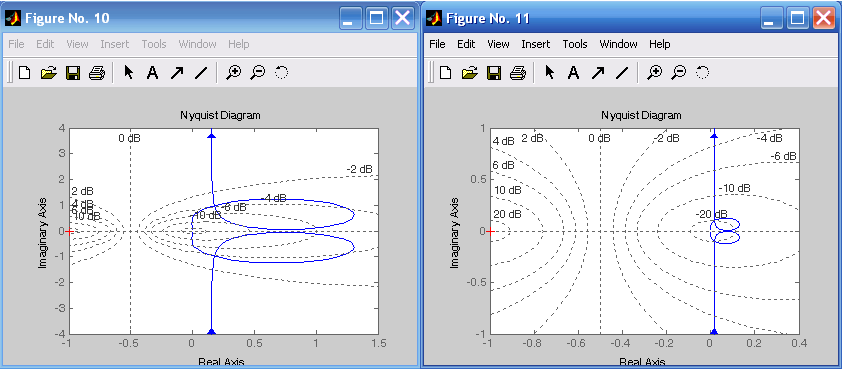
Task: Open Insert menu in Figure No. 10
Action: [115, 45]
